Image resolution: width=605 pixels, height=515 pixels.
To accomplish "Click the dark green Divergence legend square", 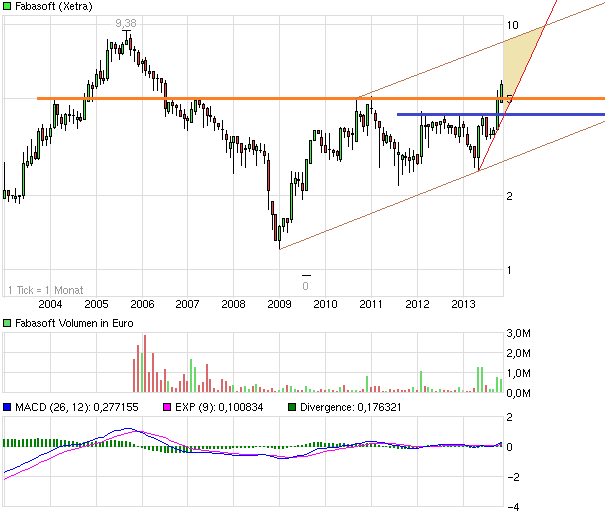I will [x=291, y=407].
